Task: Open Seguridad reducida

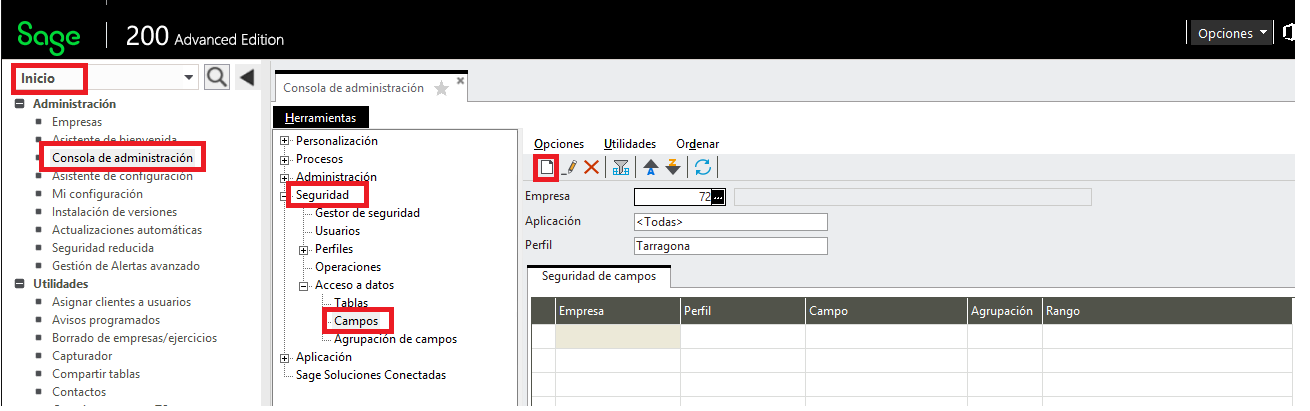Action: pyautogui.click(x=103, y=248)
